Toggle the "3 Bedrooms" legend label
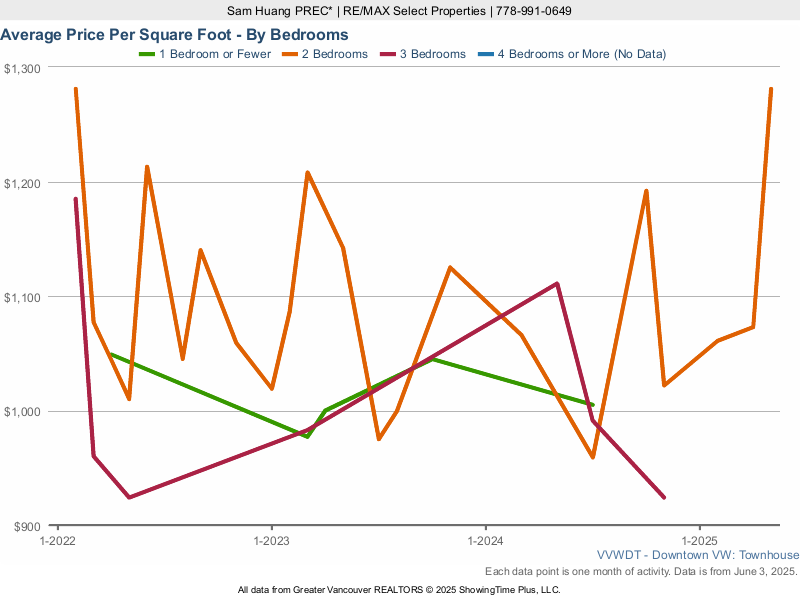 coord(432,54)
